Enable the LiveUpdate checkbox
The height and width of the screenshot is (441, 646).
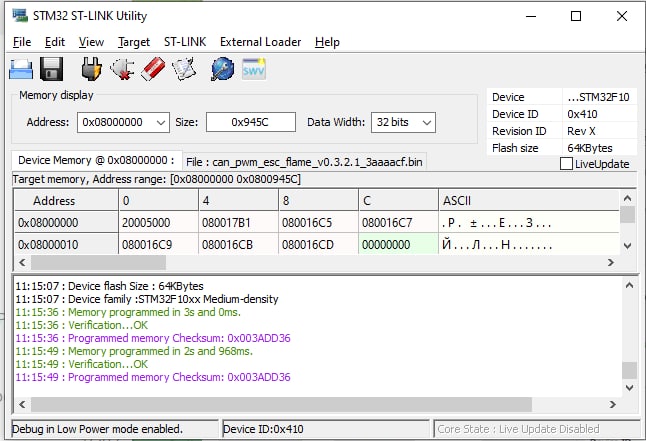(x=566, y=164)
